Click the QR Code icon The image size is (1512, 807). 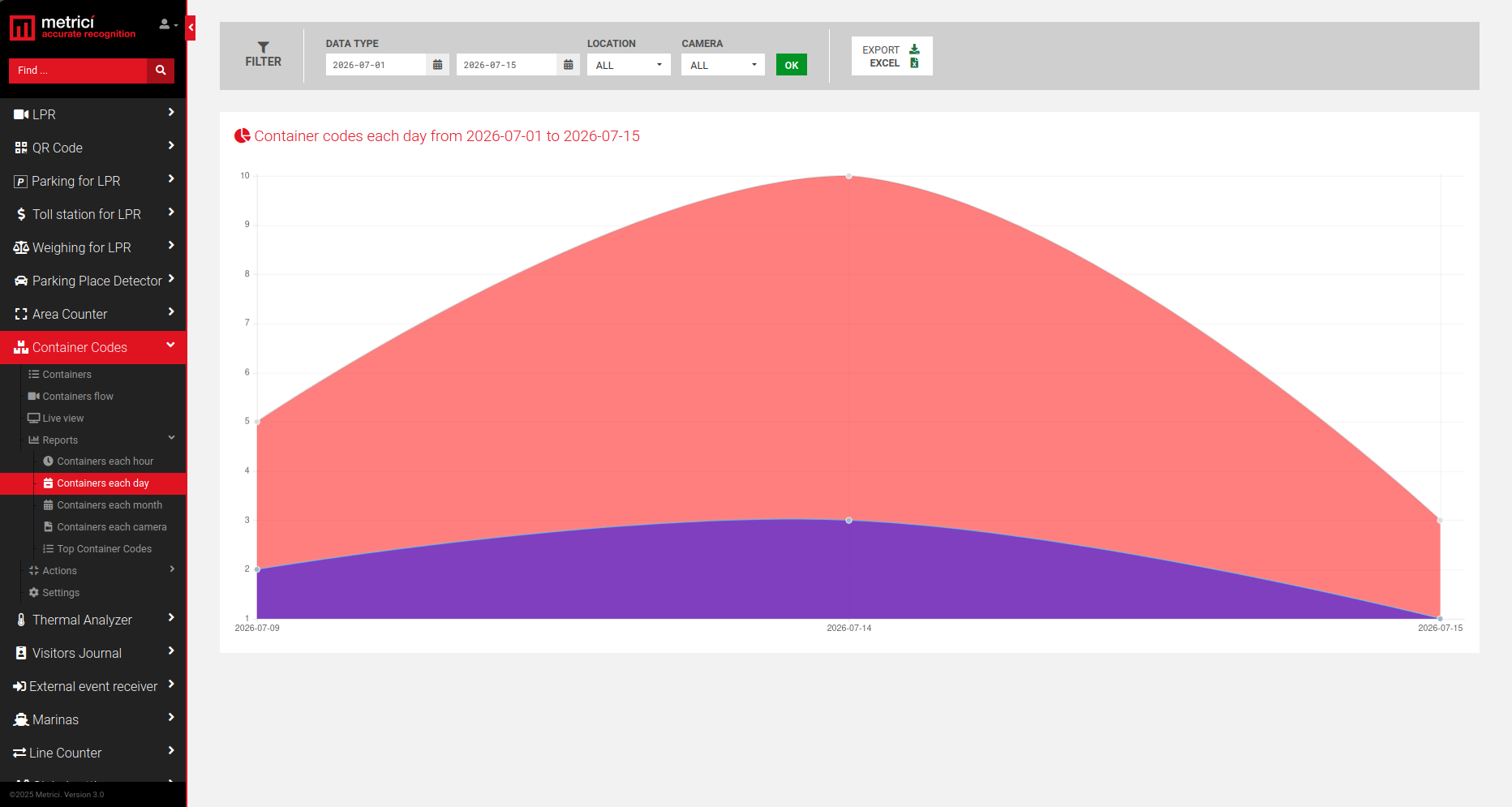tap(21, 148)
